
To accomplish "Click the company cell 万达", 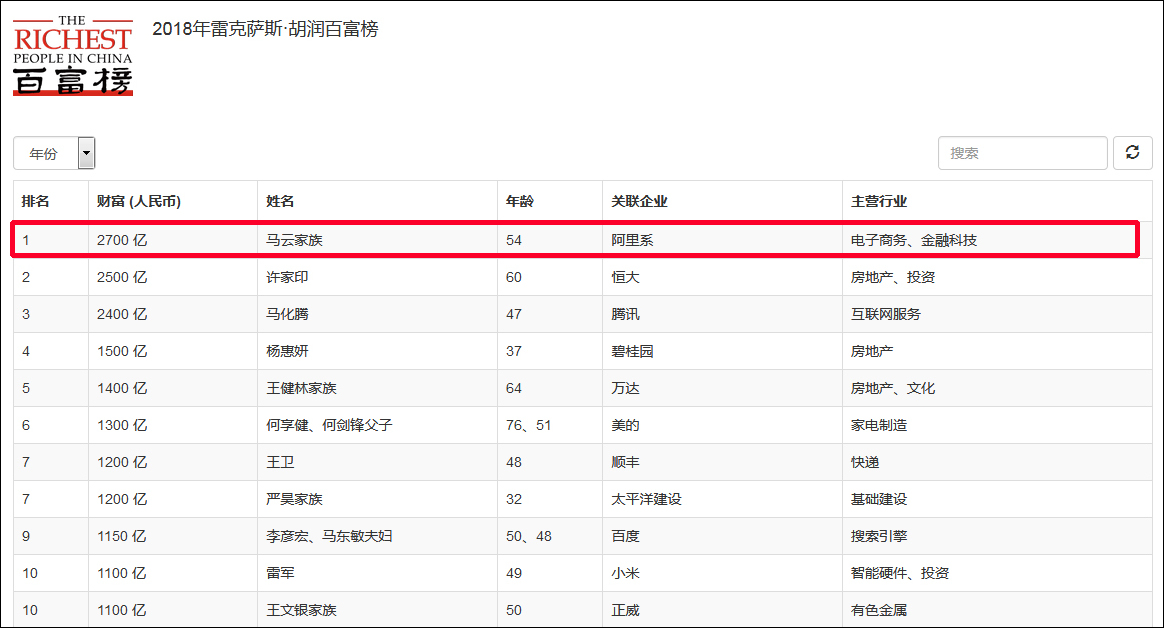I will coord(625,388).
